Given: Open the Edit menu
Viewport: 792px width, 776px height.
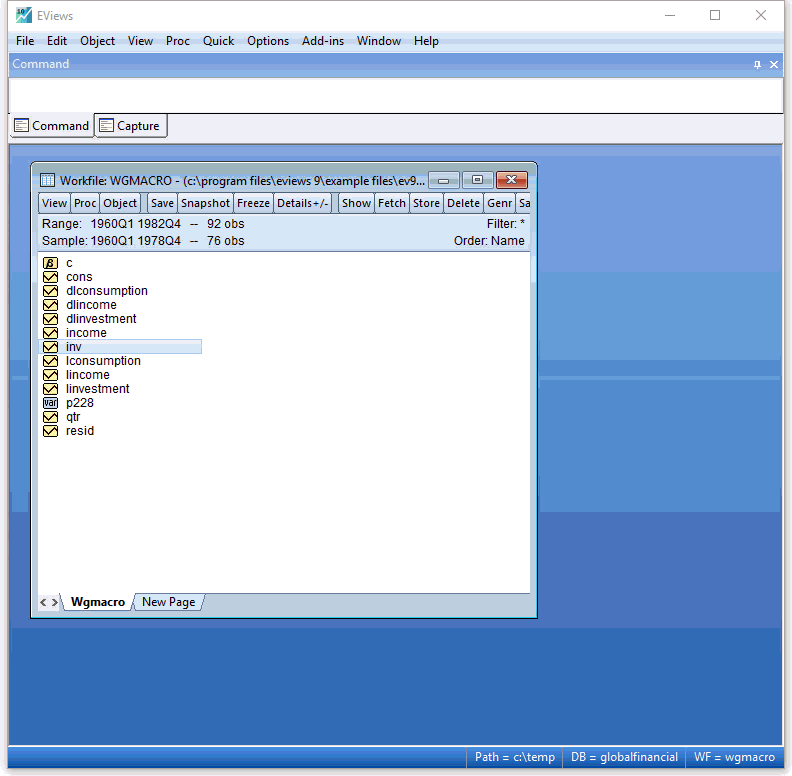Looking at the screenshot, I should [x=57, y=41].
